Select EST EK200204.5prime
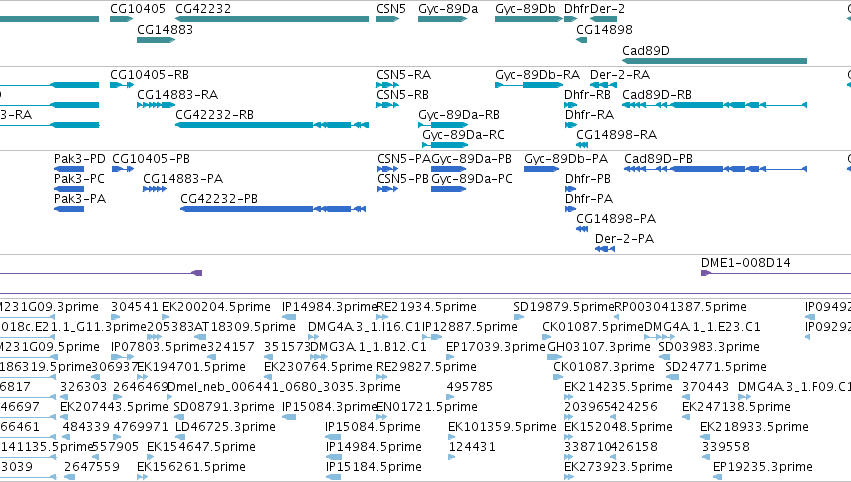851x482 pixels. [216, 307]
